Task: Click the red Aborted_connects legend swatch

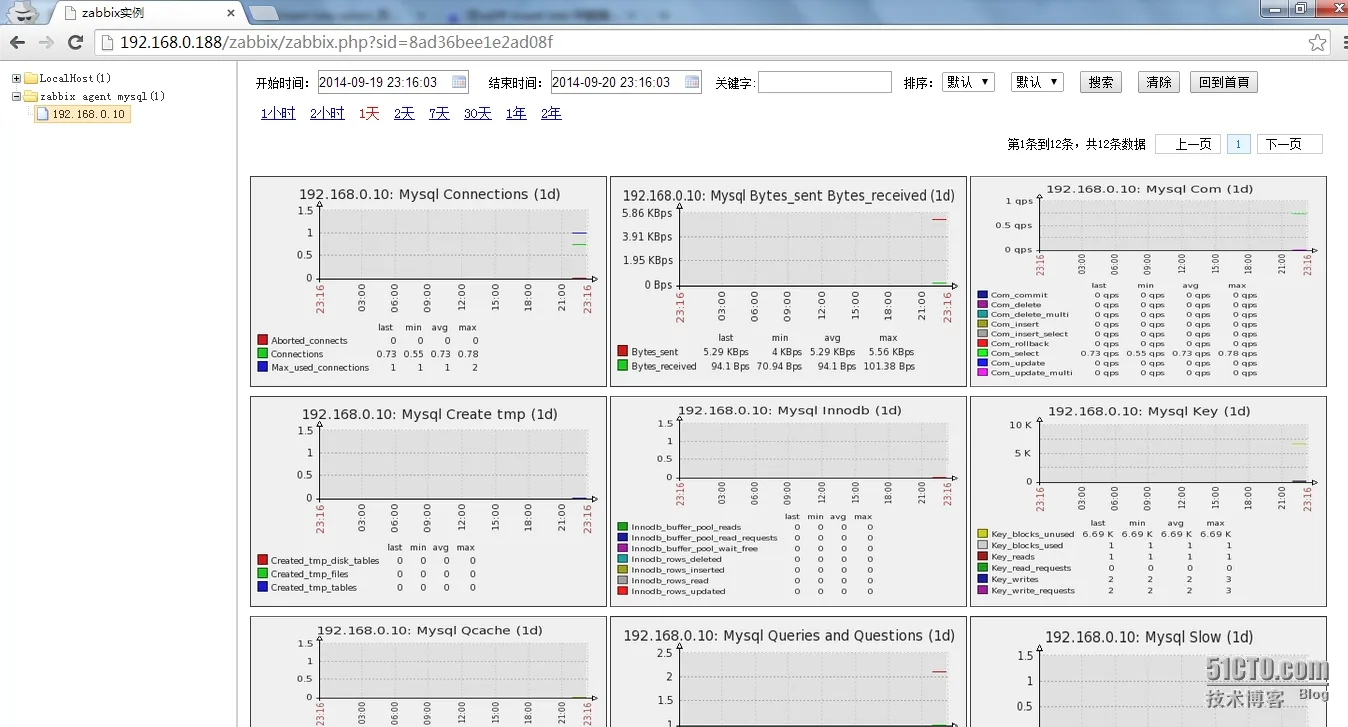Action: point(262,340)
